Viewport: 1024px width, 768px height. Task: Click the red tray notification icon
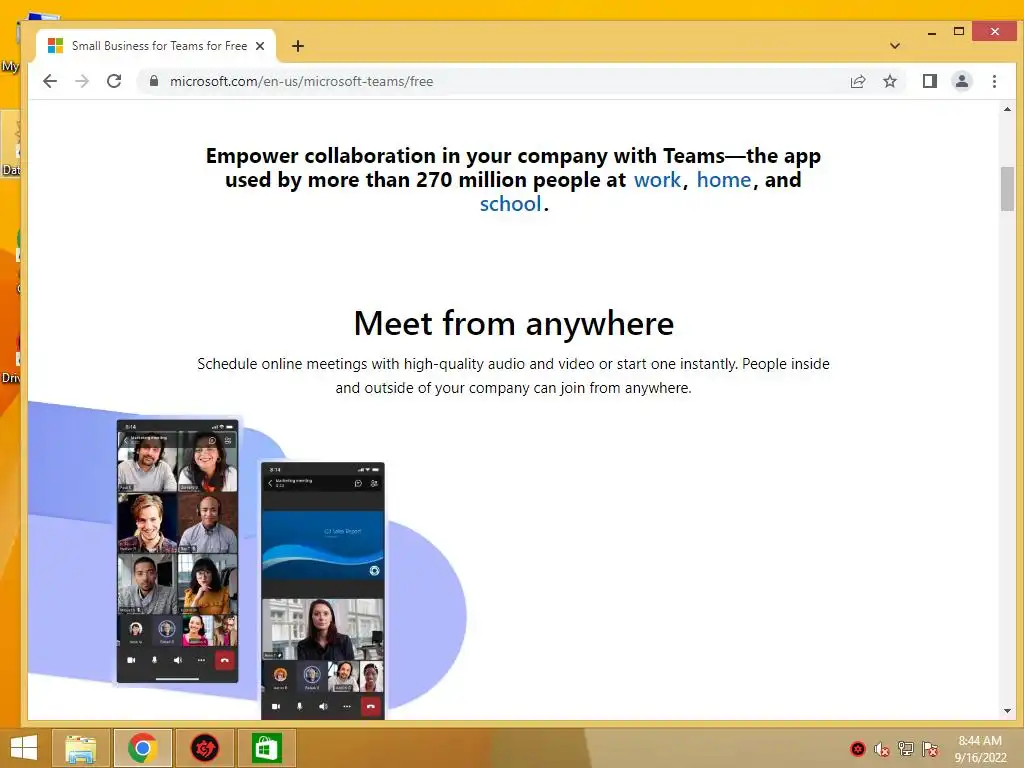coord(858,749)
